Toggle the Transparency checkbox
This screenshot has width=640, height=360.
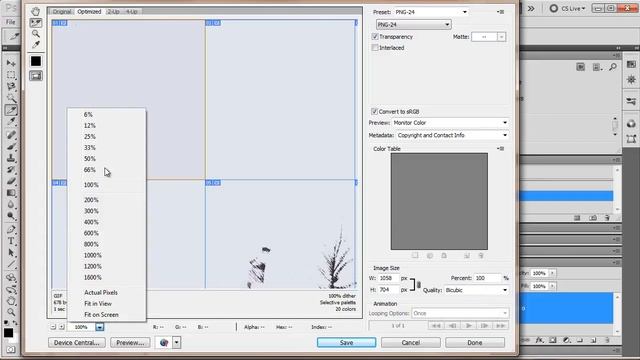coord(375,37)
